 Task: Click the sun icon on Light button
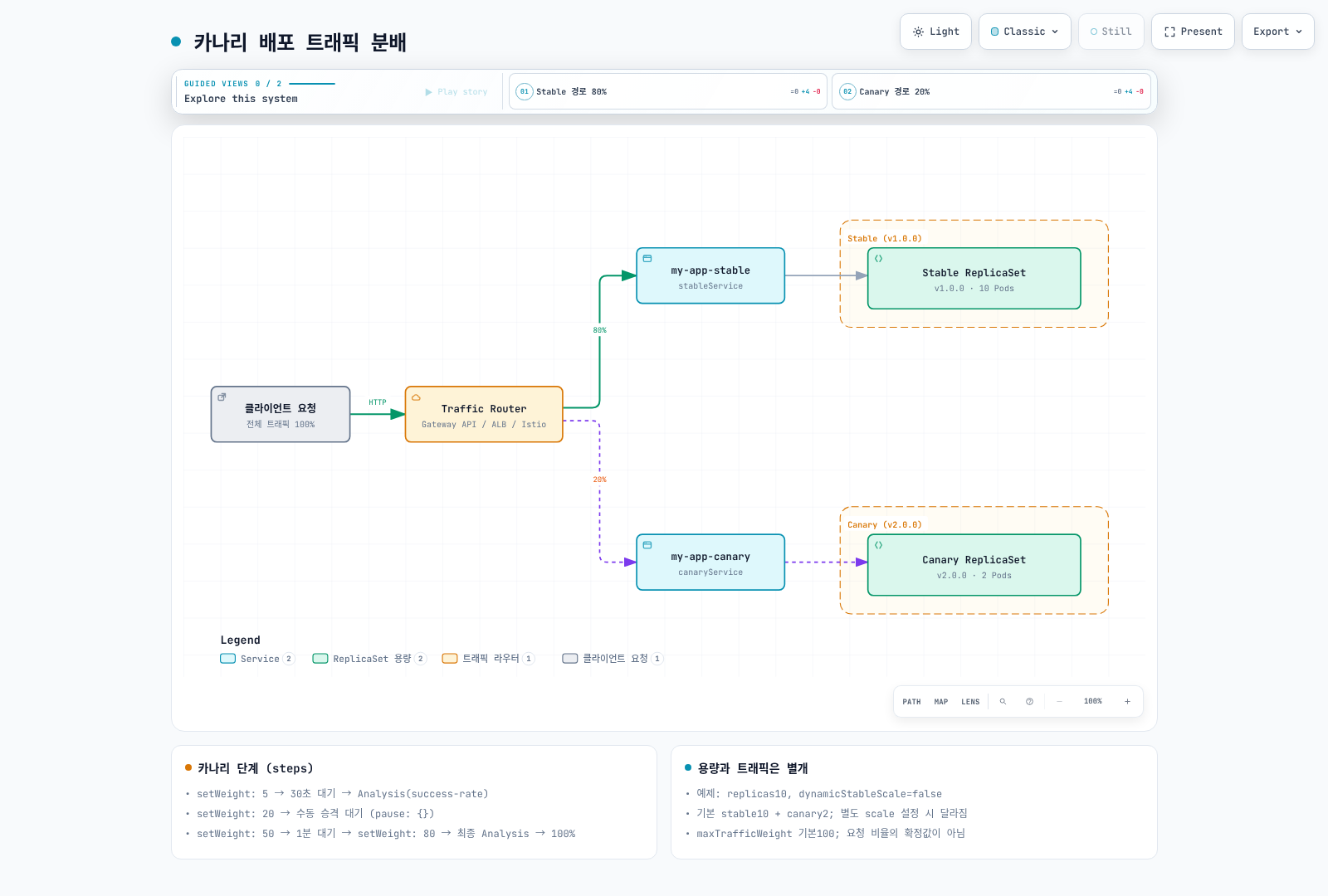point(918,32)
